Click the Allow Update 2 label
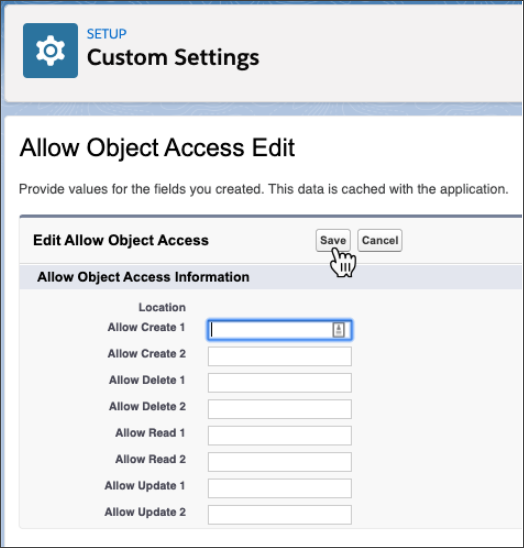Viewport: 524px width, 548px height. point(145,512)
